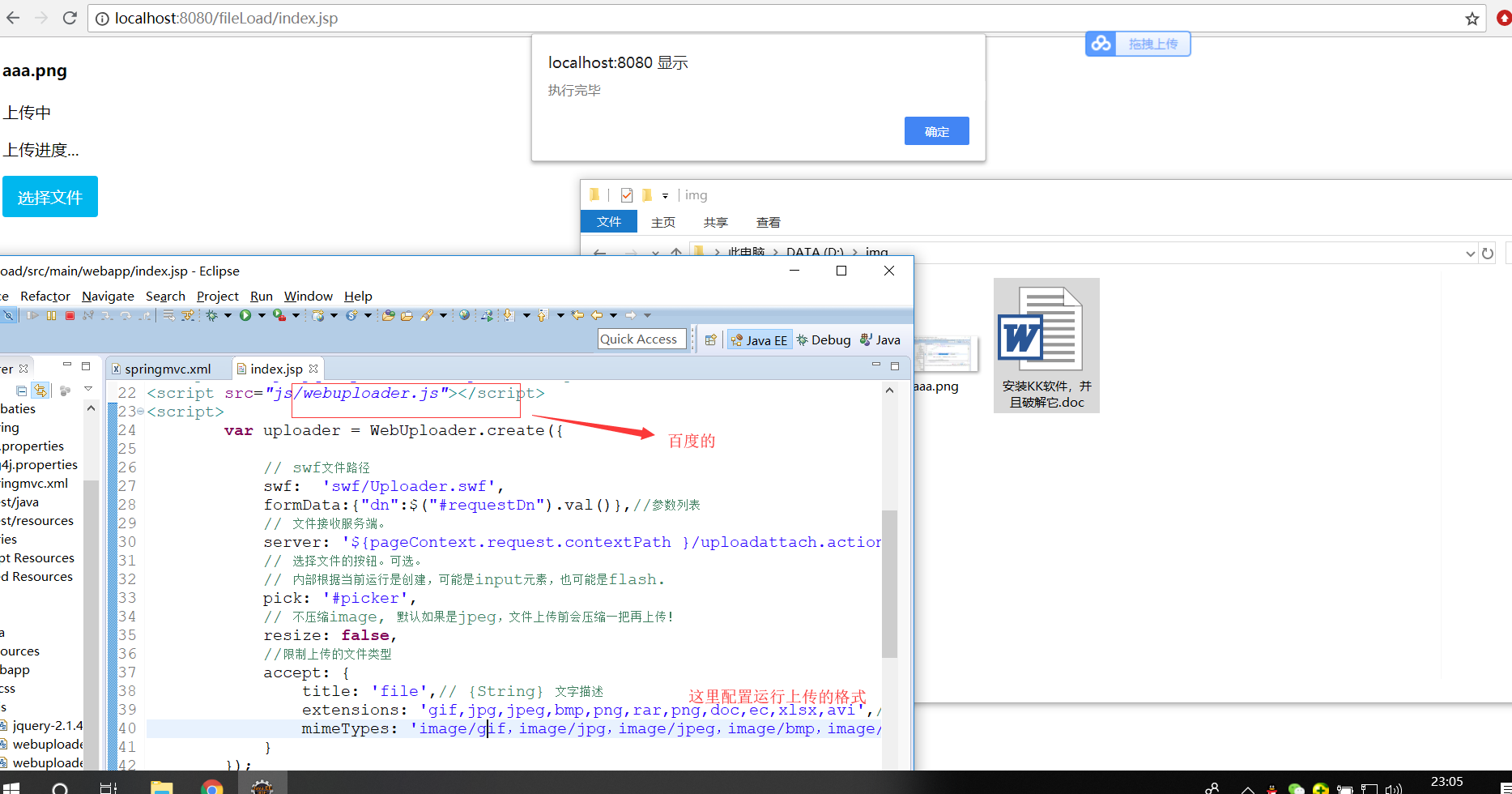The width and height of the screenshot is (1512, 794).
Task: Maximize the Eclipse editor area
Action: click(895, 366)
